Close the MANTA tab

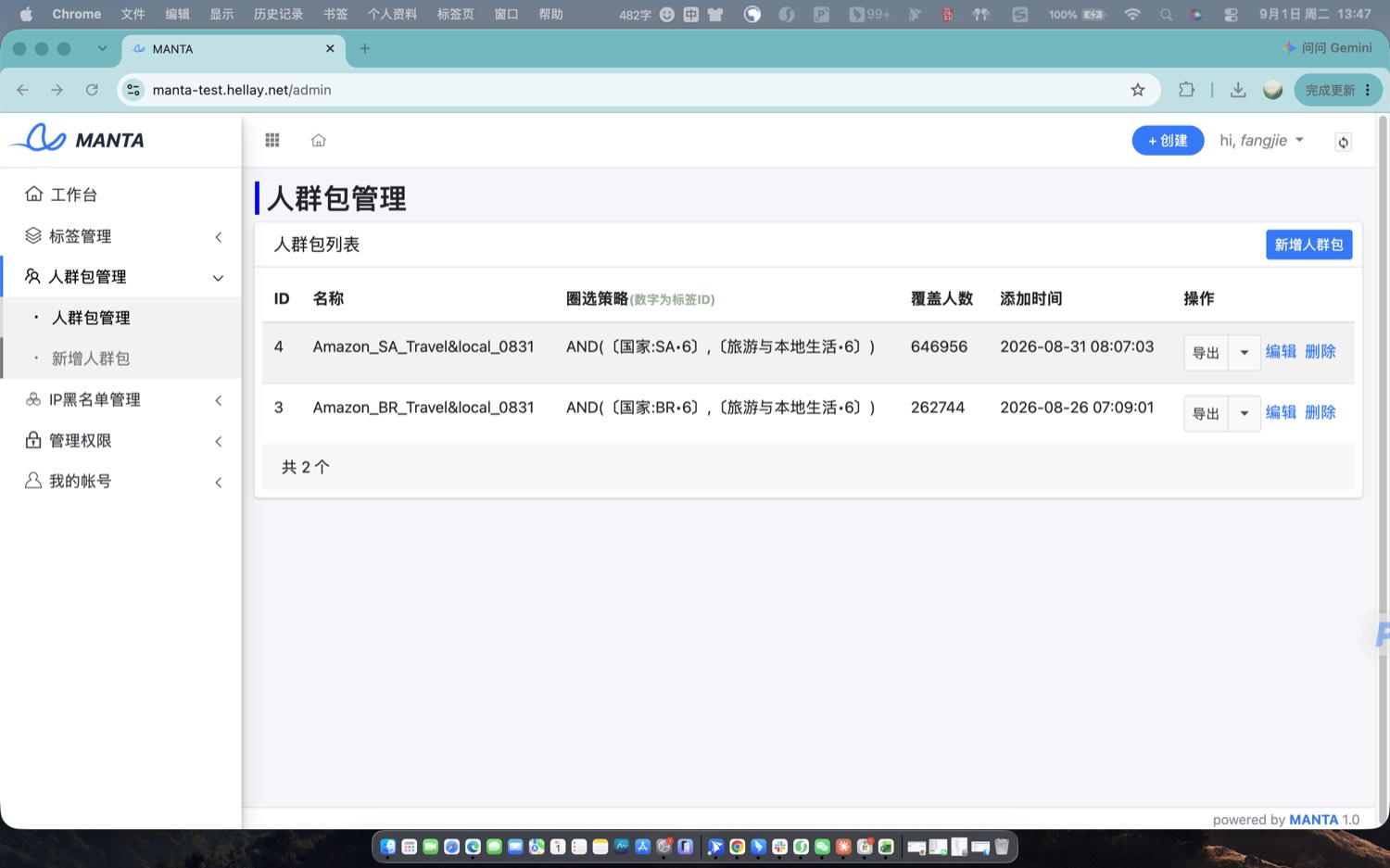[x=330, y=48]
